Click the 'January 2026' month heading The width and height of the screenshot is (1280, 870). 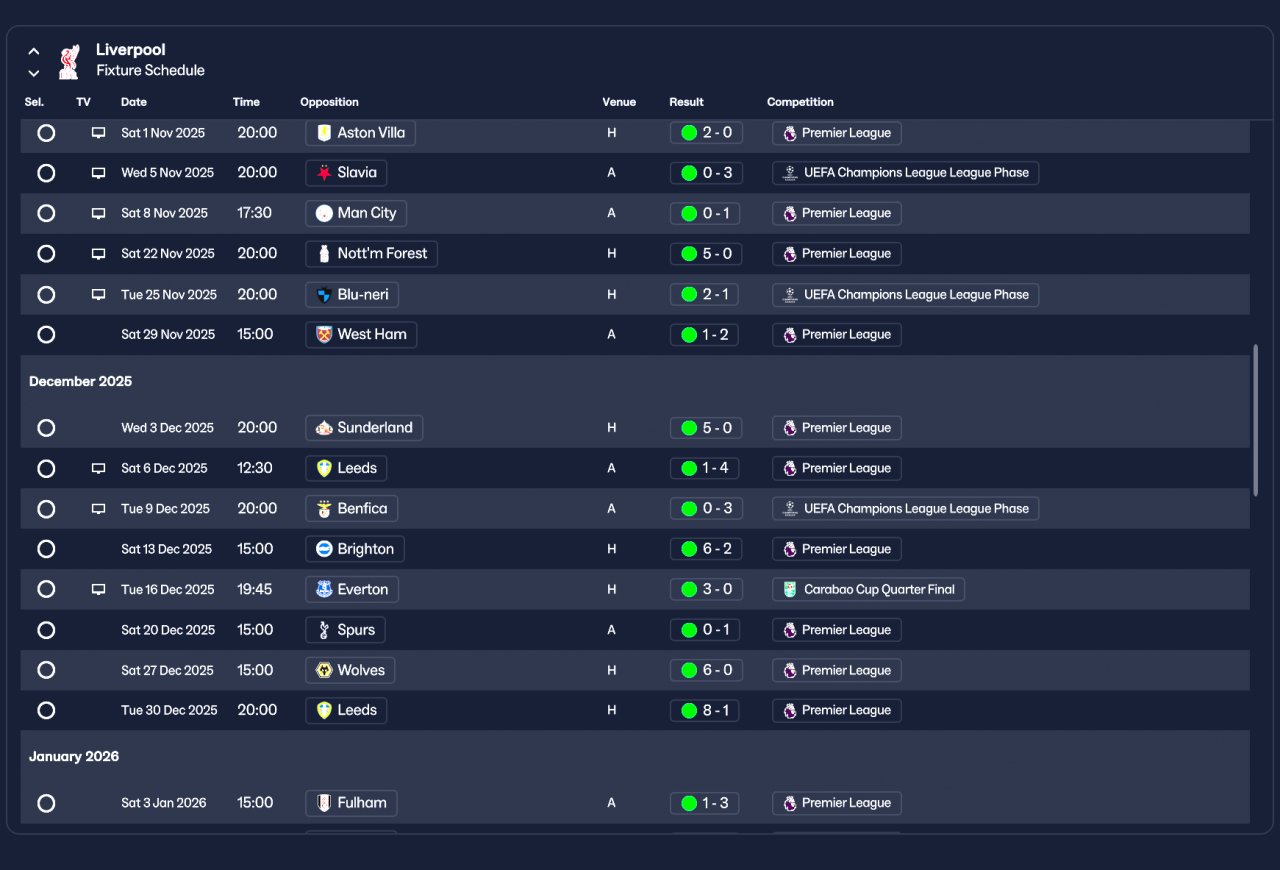74,757
